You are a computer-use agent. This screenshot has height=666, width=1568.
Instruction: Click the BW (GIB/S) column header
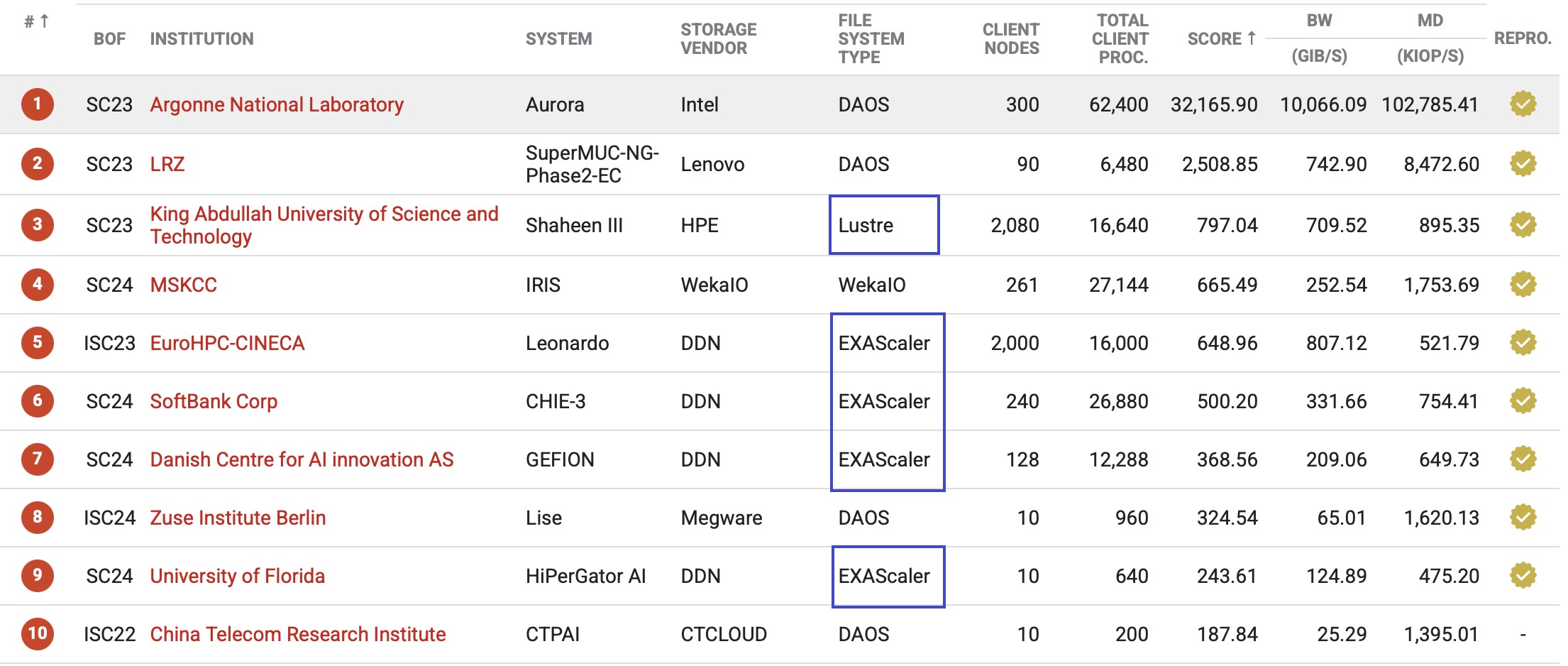tap(1320, 38)
